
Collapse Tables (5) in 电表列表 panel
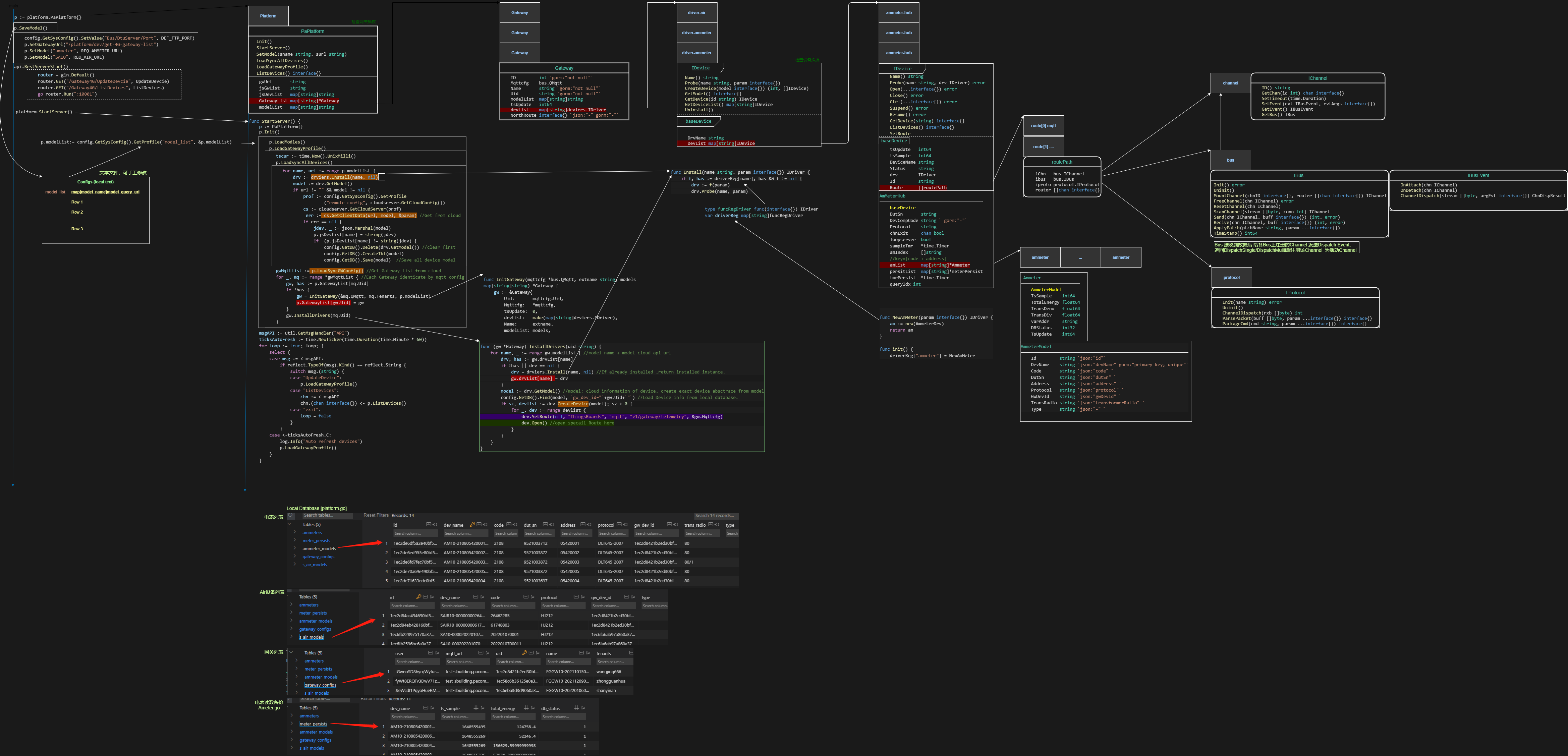click(290, 524)
